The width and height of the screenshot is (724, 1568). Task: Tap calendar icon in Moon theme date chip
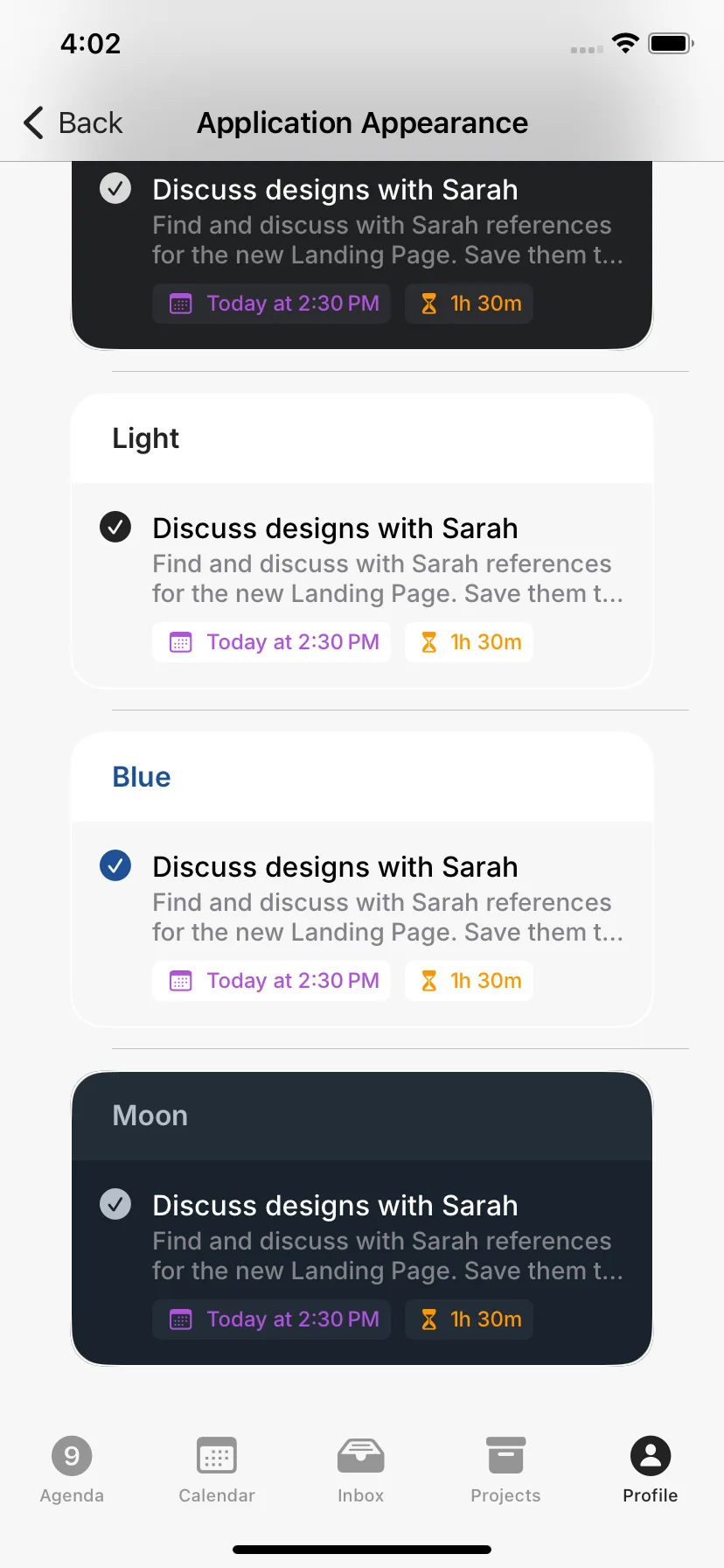point(180,1320)
